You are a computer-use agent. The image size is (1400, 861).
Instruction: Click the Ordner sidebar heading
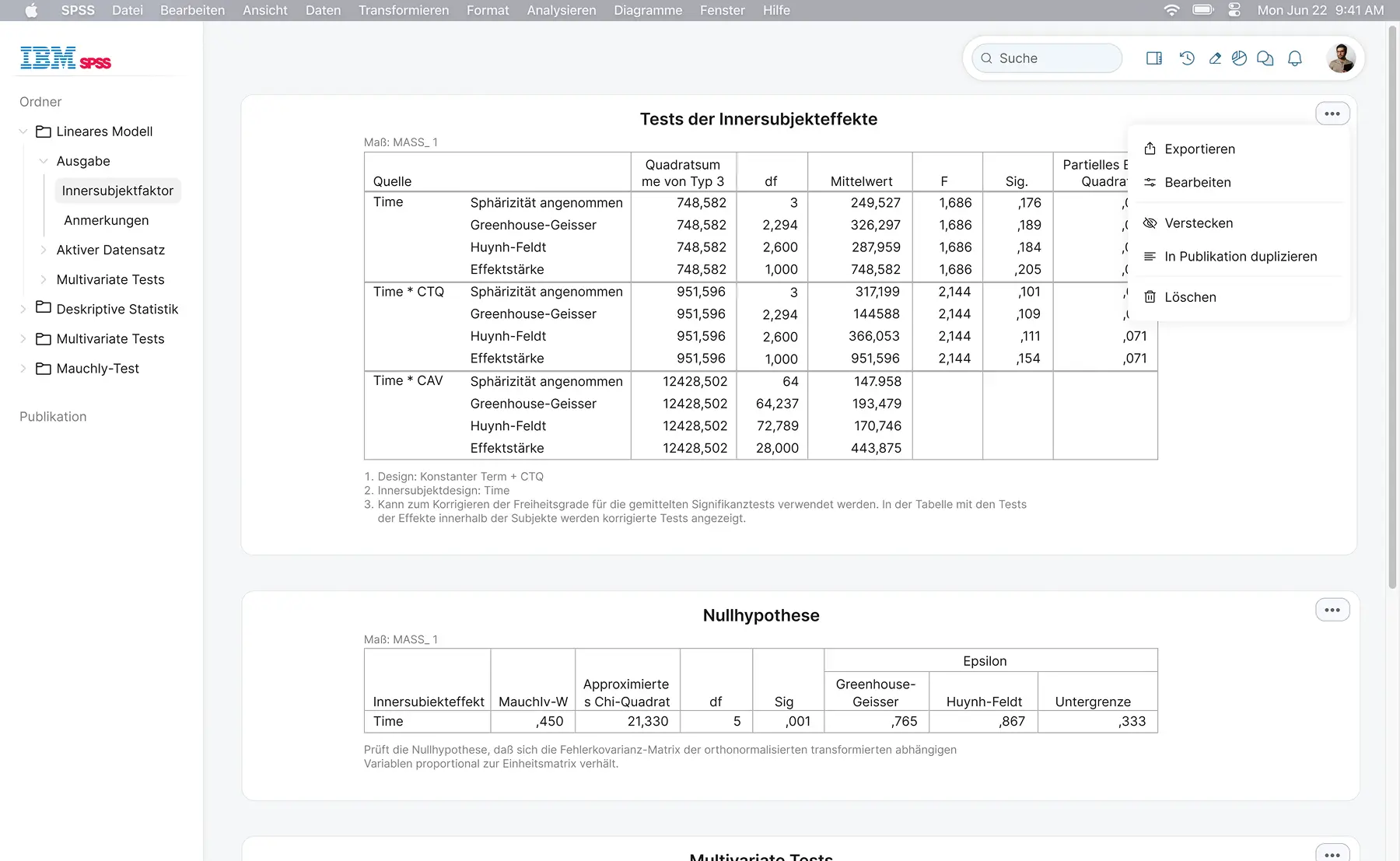coord(40,102)
